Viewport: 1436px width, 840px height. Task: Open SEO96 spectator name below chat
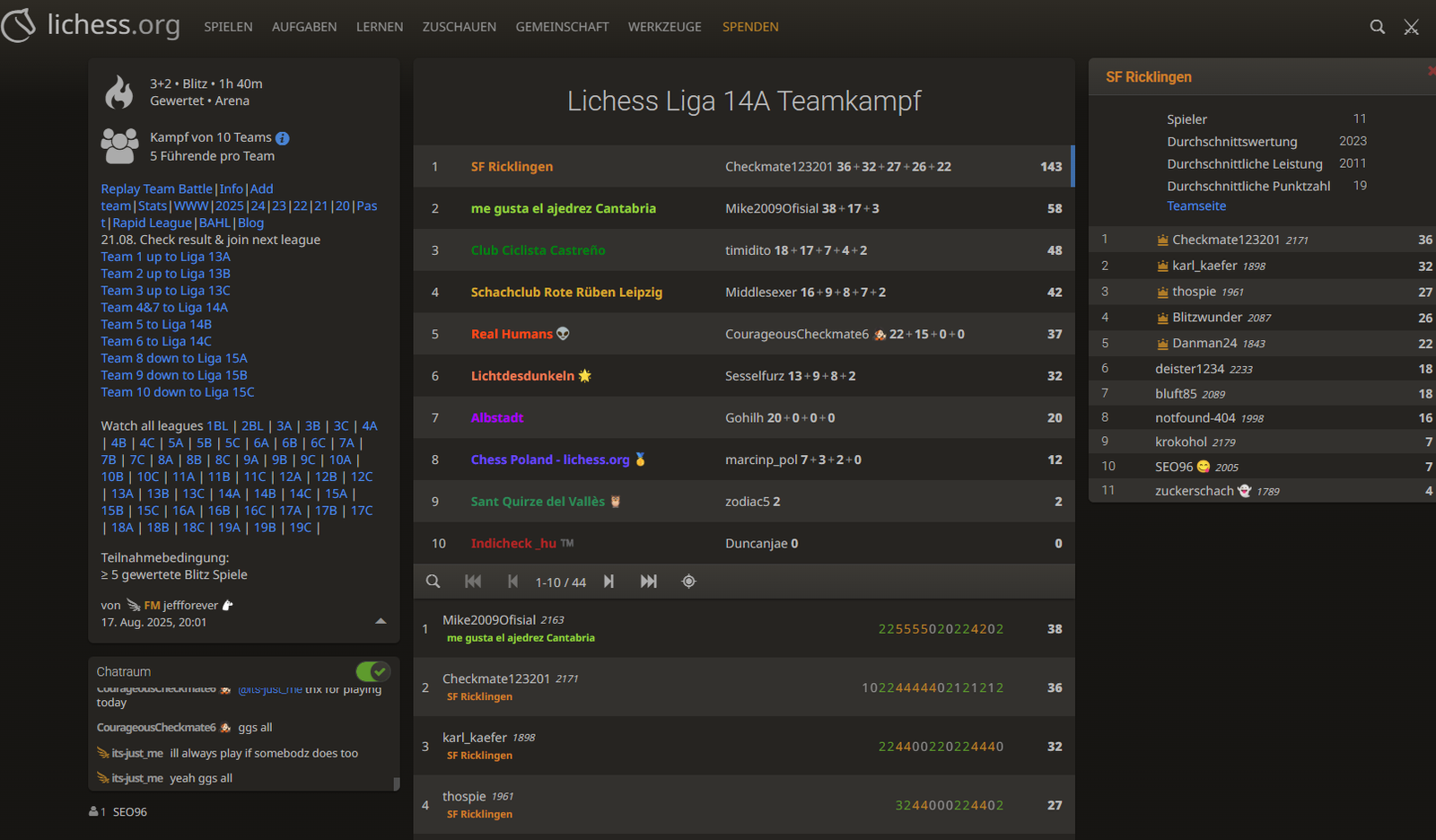[130, 812]
